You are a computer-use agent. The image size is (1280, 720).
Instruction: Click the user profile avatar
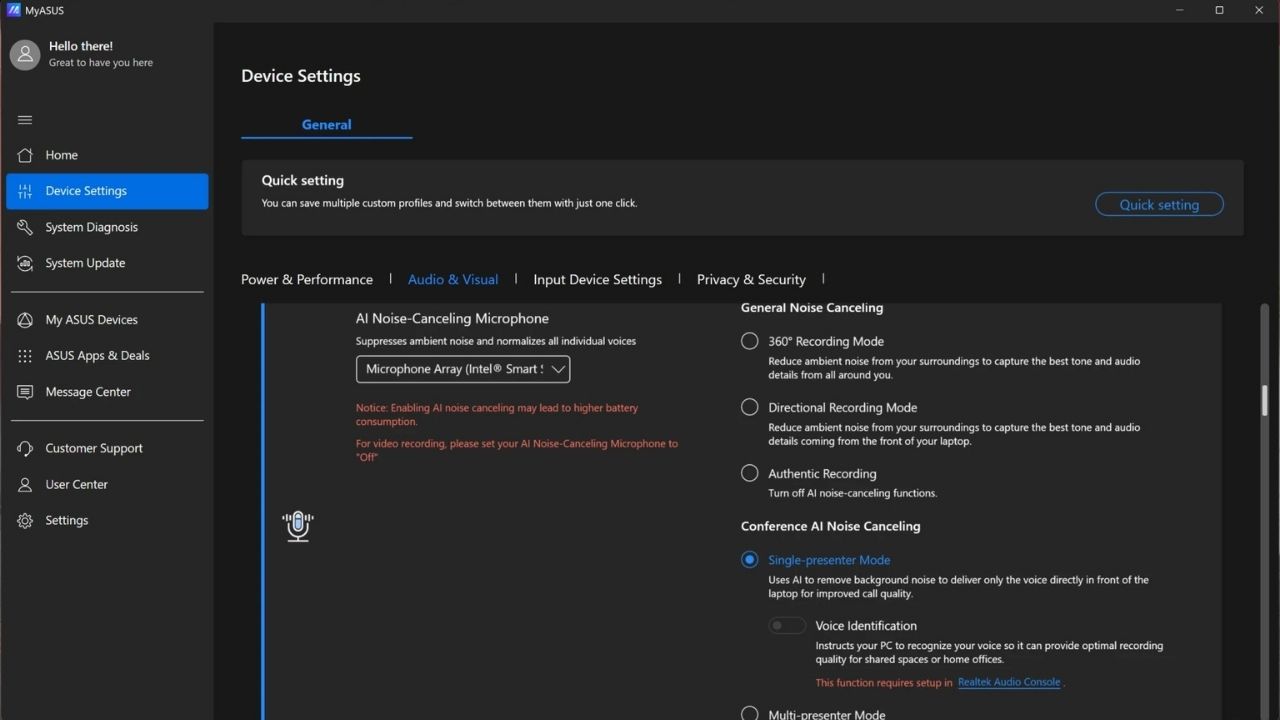(x=25, y=55)
